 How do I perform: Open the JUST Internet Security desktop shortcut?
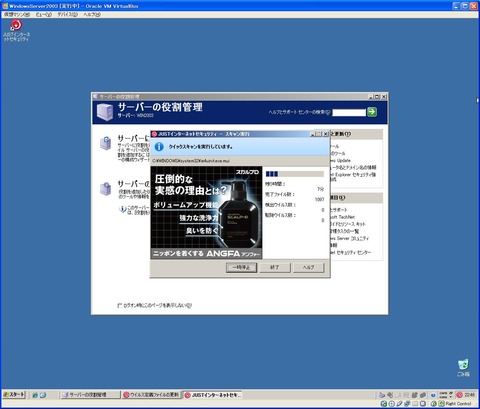coord(16,30)
